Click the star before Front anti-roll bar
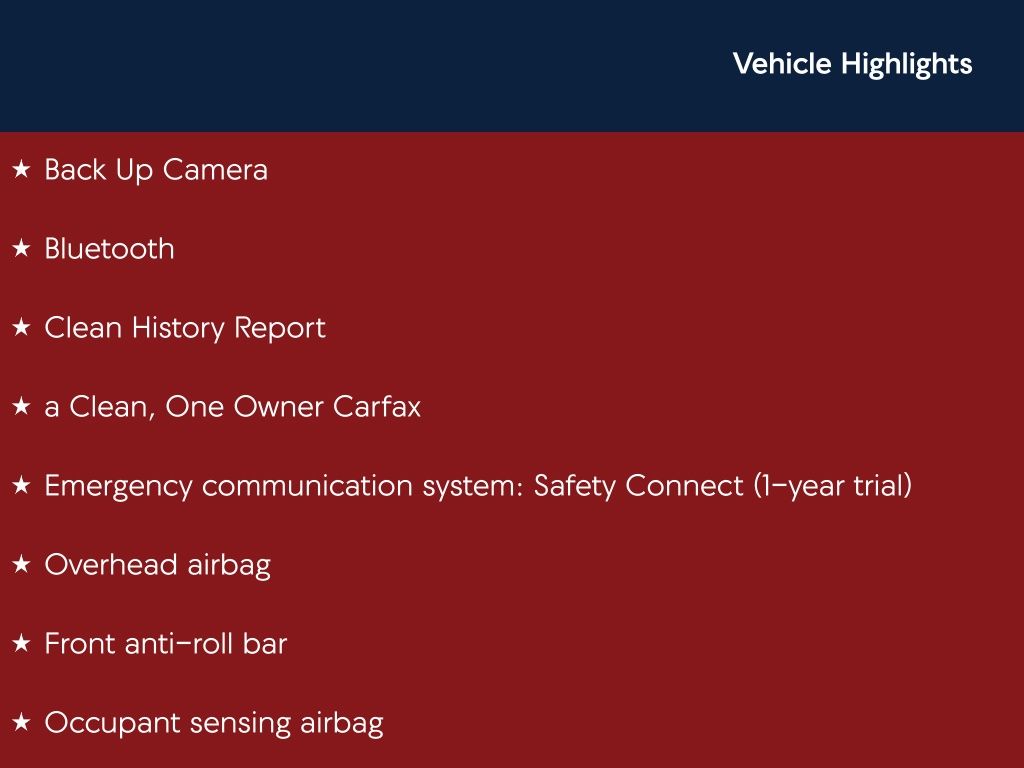 [x=21, y=644]
